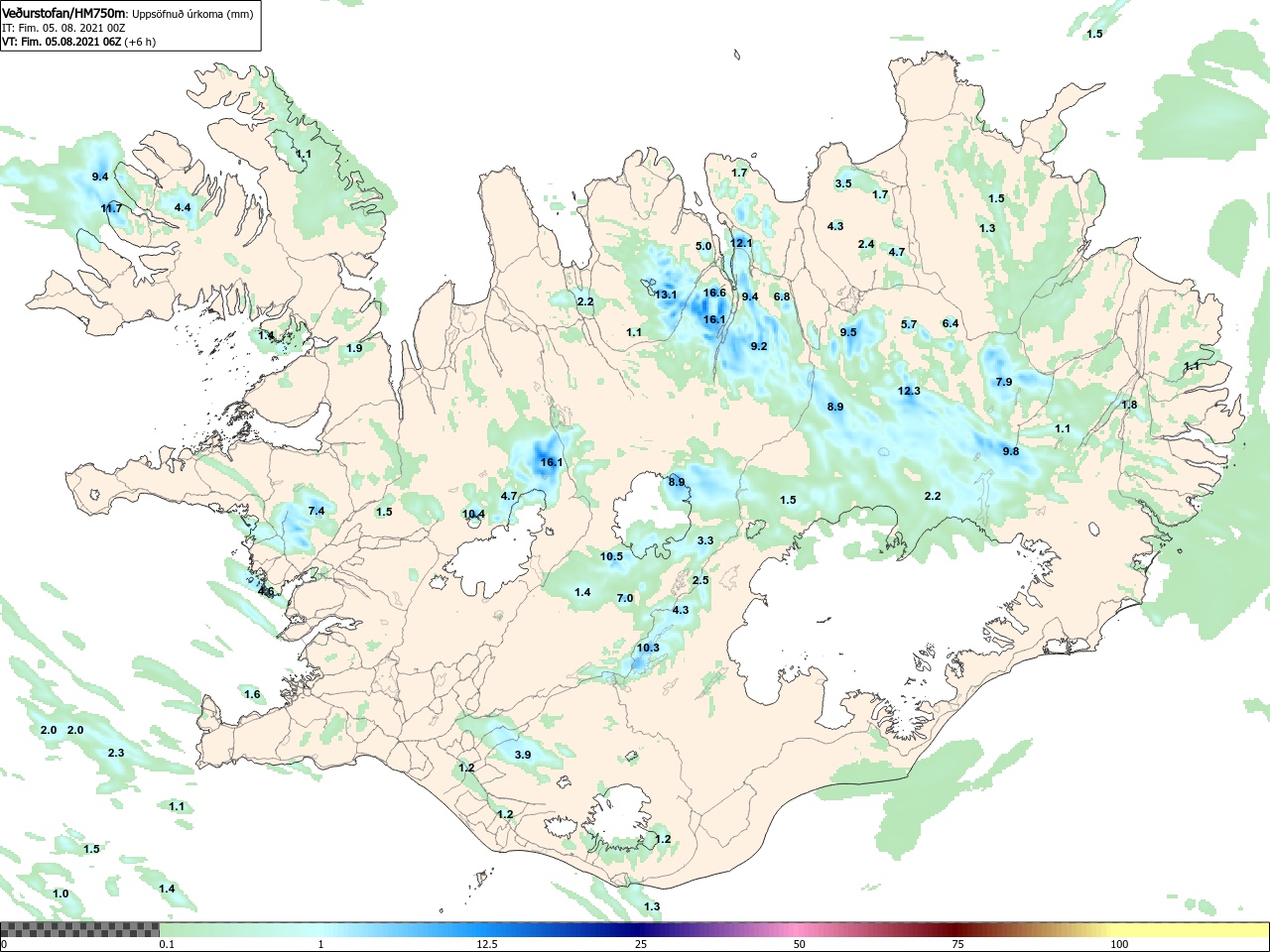Click the 50 tick on the color scale

[800, 944]
